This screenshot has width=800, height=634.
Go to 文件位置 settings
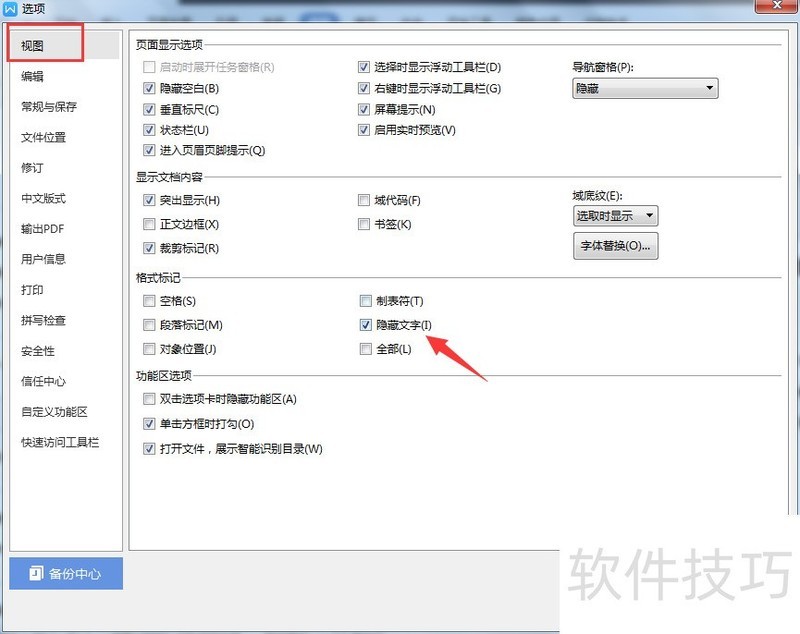(43, 137)
